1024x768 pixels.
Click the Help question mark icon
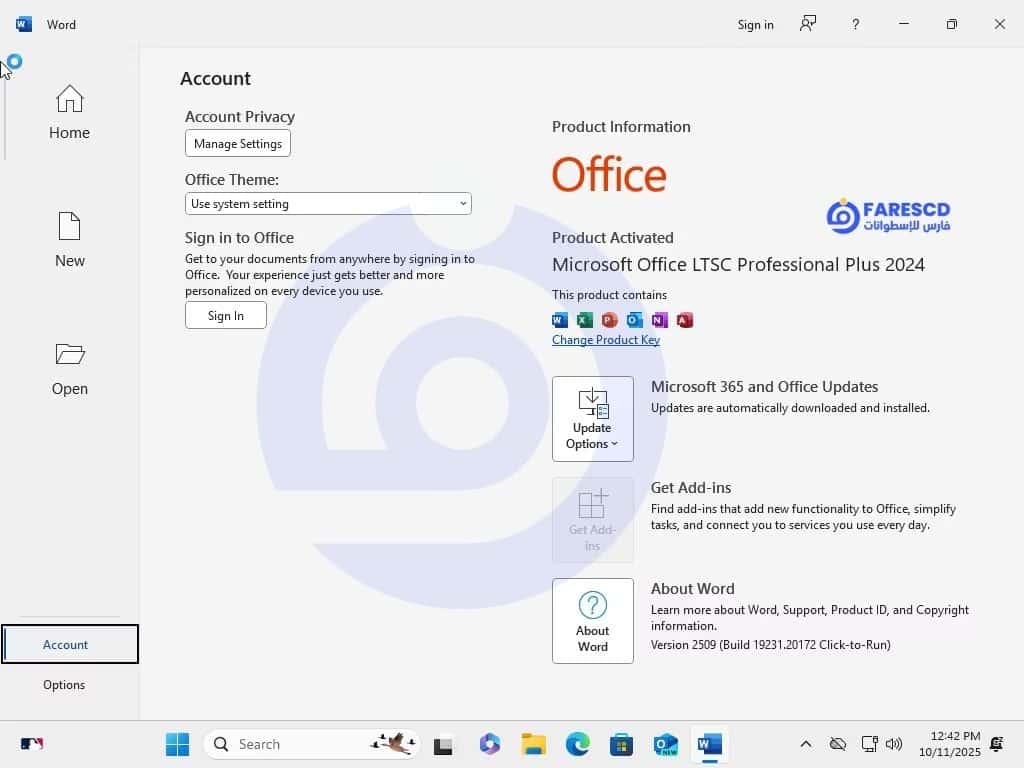pyautogui.click(x=855, y=24)
